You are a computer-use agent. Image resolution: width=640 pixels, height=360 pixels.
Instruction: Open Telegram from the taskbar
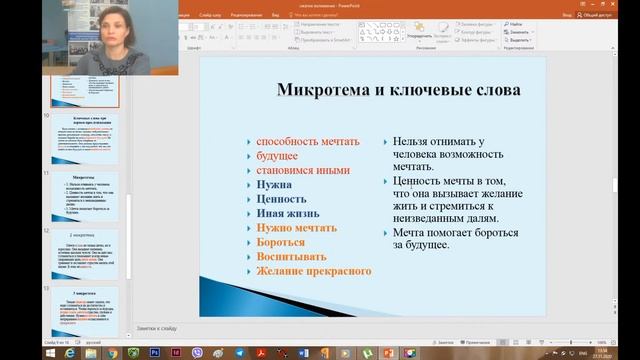(x=240, y=353)
